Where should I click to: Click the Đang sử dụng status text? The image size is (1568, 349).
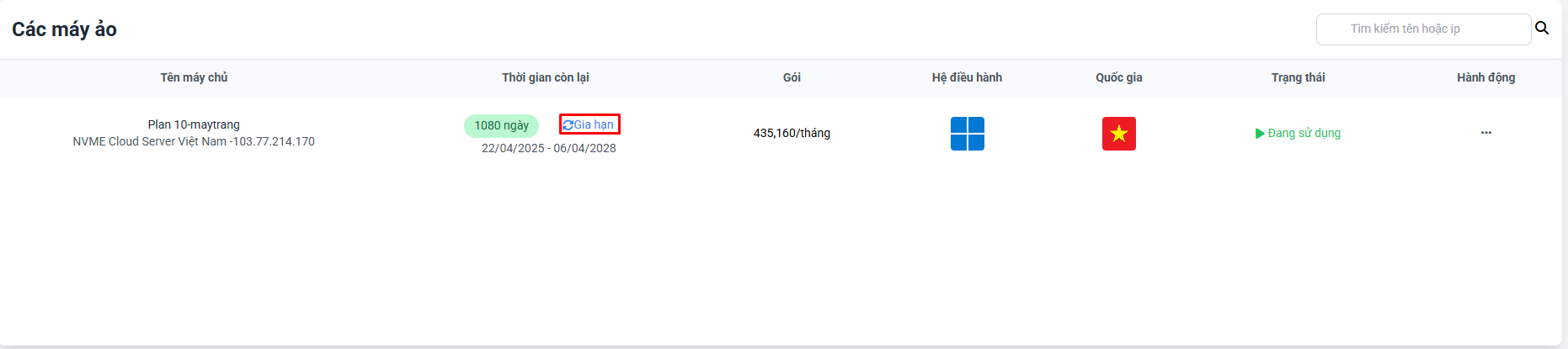(x=1304, y=133)
